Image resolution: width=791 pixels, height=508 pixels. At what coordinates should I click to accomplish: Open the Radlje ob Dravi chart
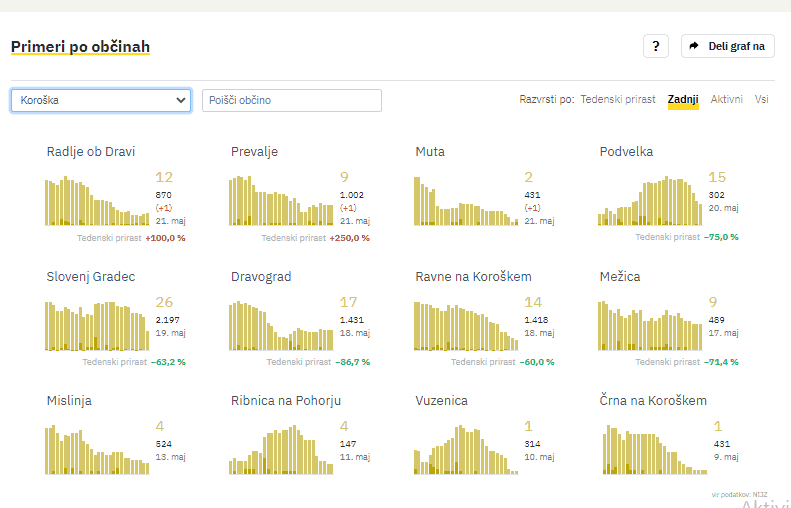pos(96,201)
